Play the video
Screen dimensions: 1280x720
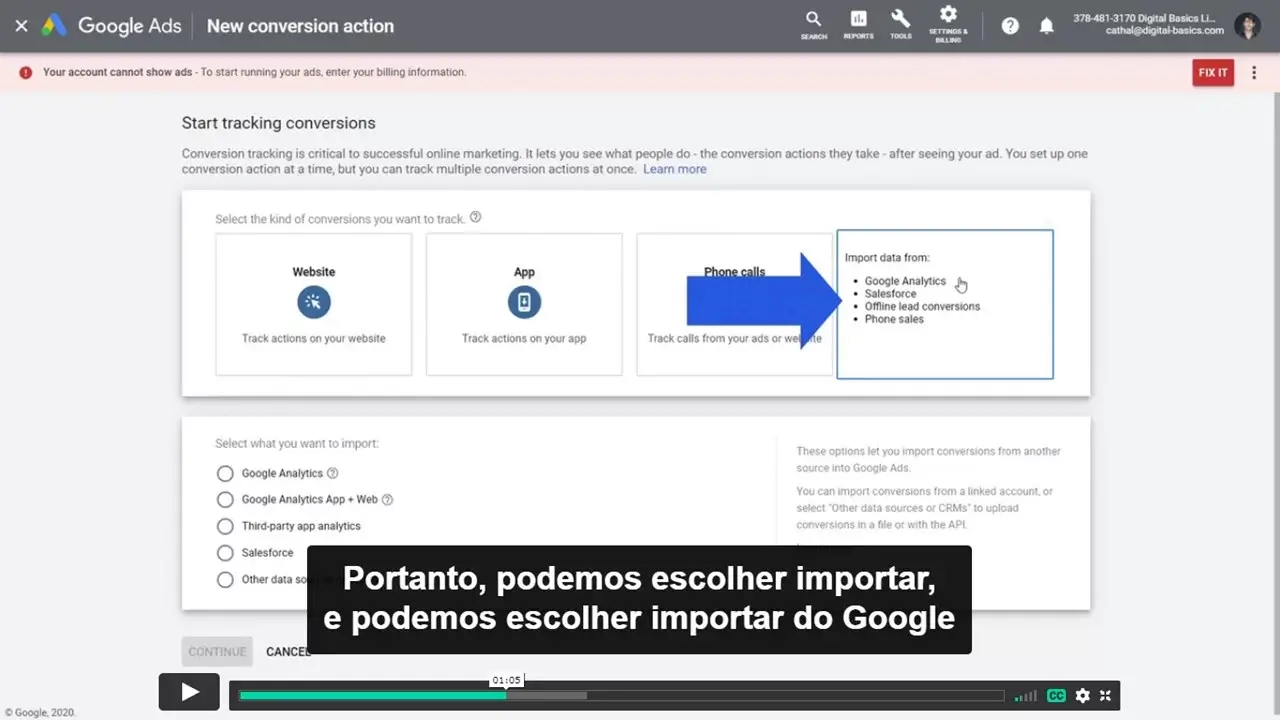pyautogui.click(x=189, y=692)
